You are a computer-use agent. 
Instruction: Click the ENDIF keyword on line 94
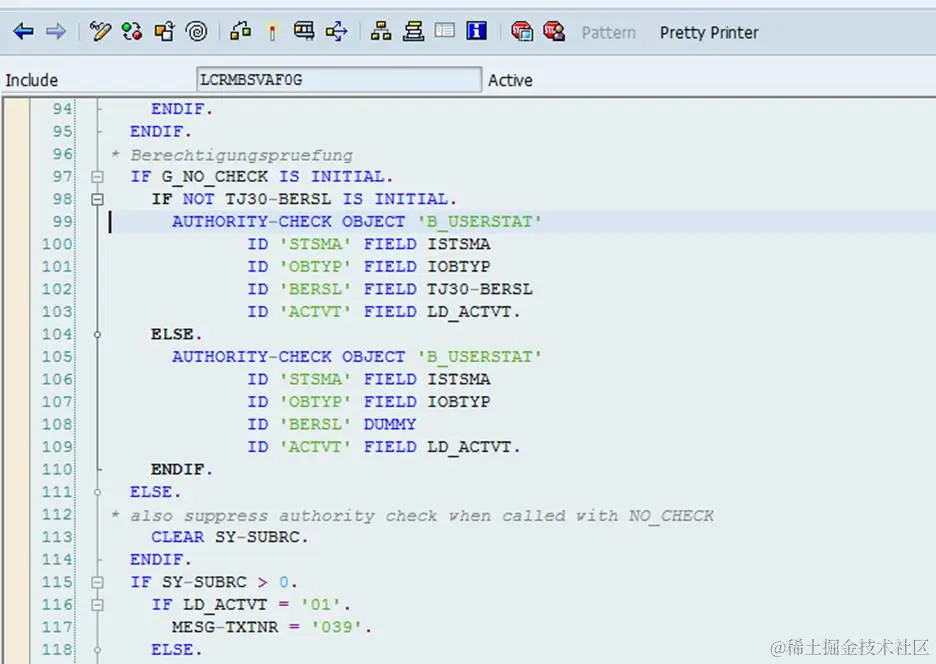click(x=177, y=109)
